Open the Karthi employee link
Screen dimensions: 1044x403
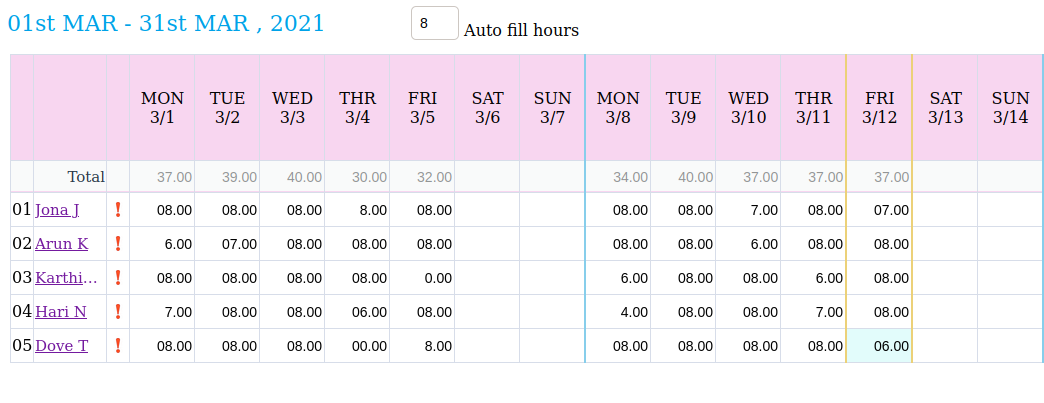pos(67,278)
